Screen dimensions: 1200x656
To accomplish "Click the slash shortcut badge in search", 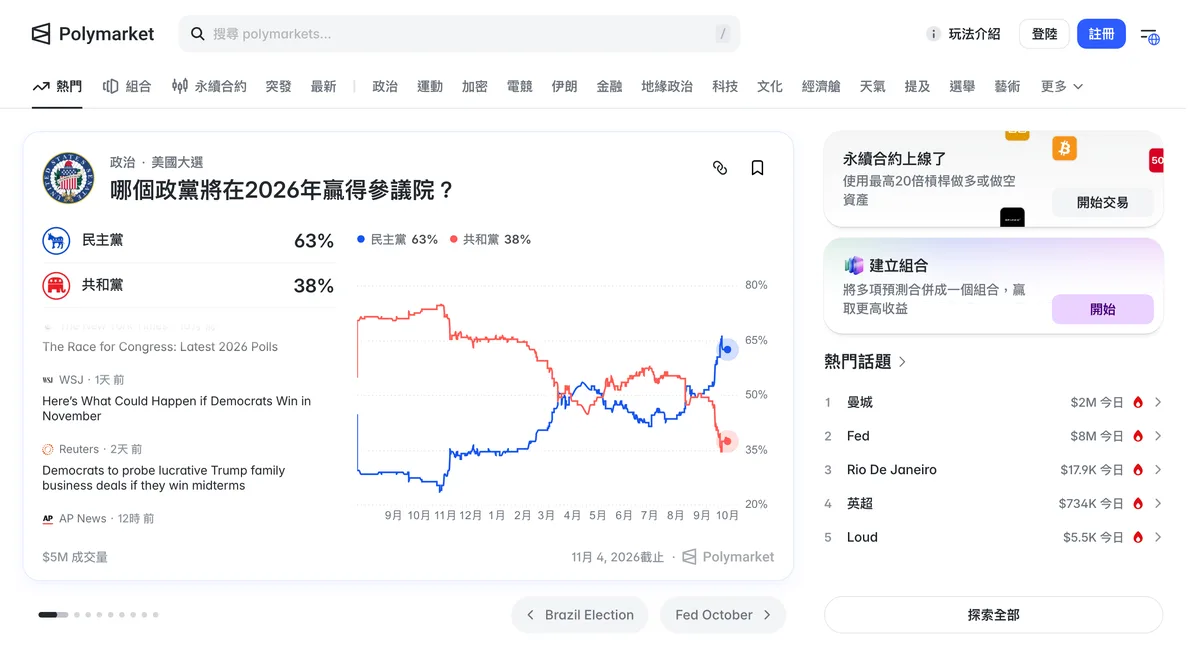I will click(722, 34).
